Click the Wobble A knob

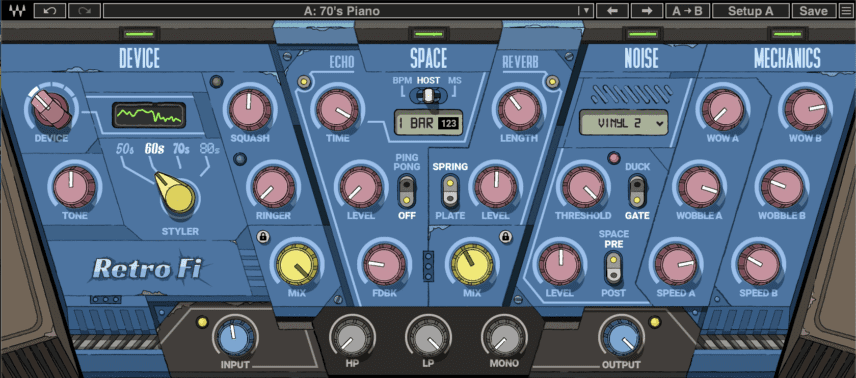[x=699, y=187]
